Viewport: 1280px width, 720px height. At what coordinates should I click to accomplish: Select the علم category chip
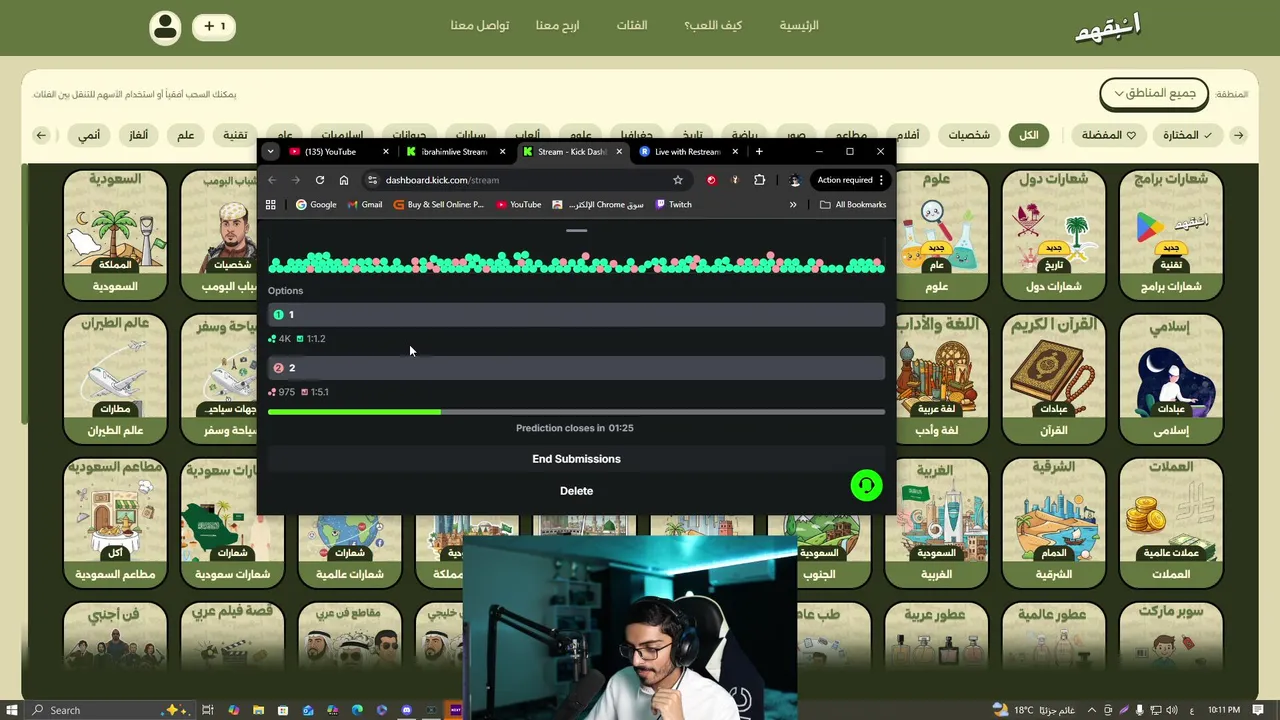point(186,135)
